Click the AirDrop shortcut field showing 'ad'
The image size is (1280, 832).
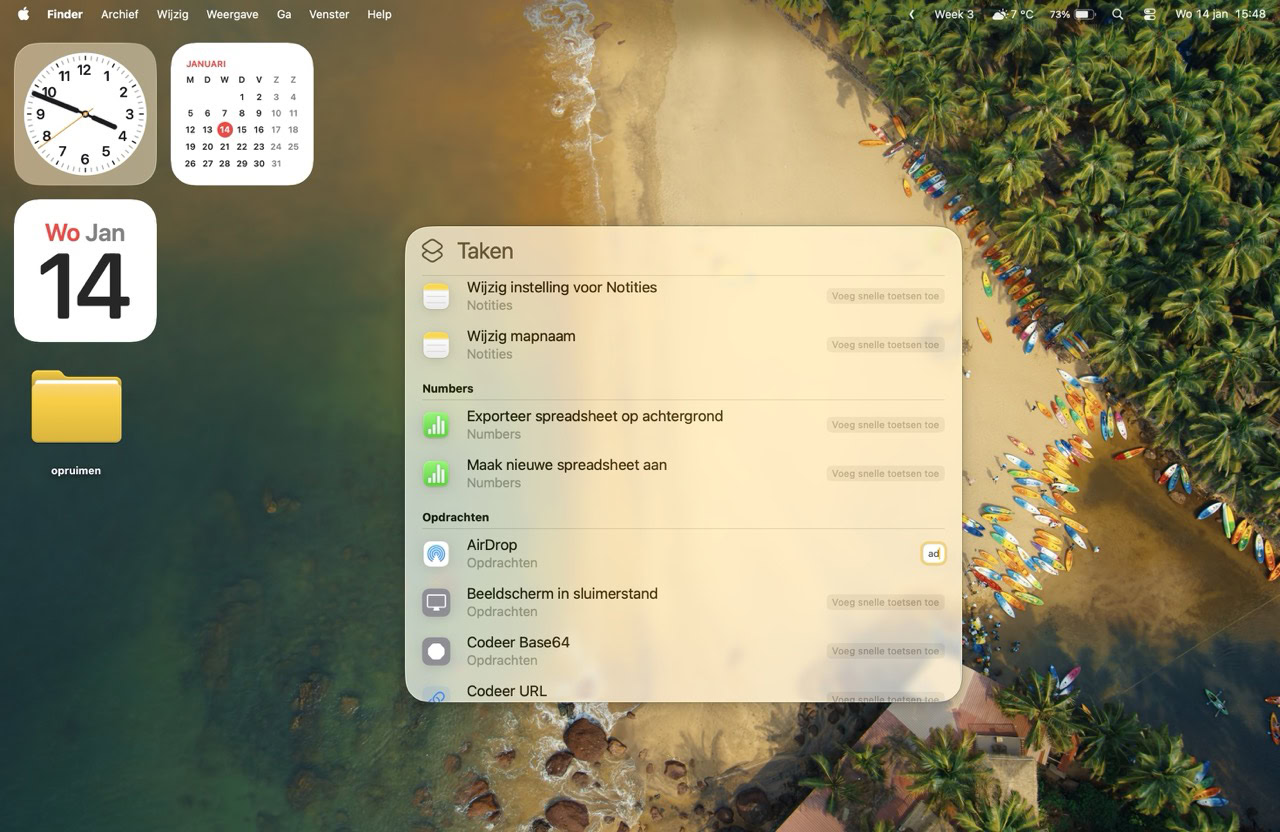pos(933,554)
